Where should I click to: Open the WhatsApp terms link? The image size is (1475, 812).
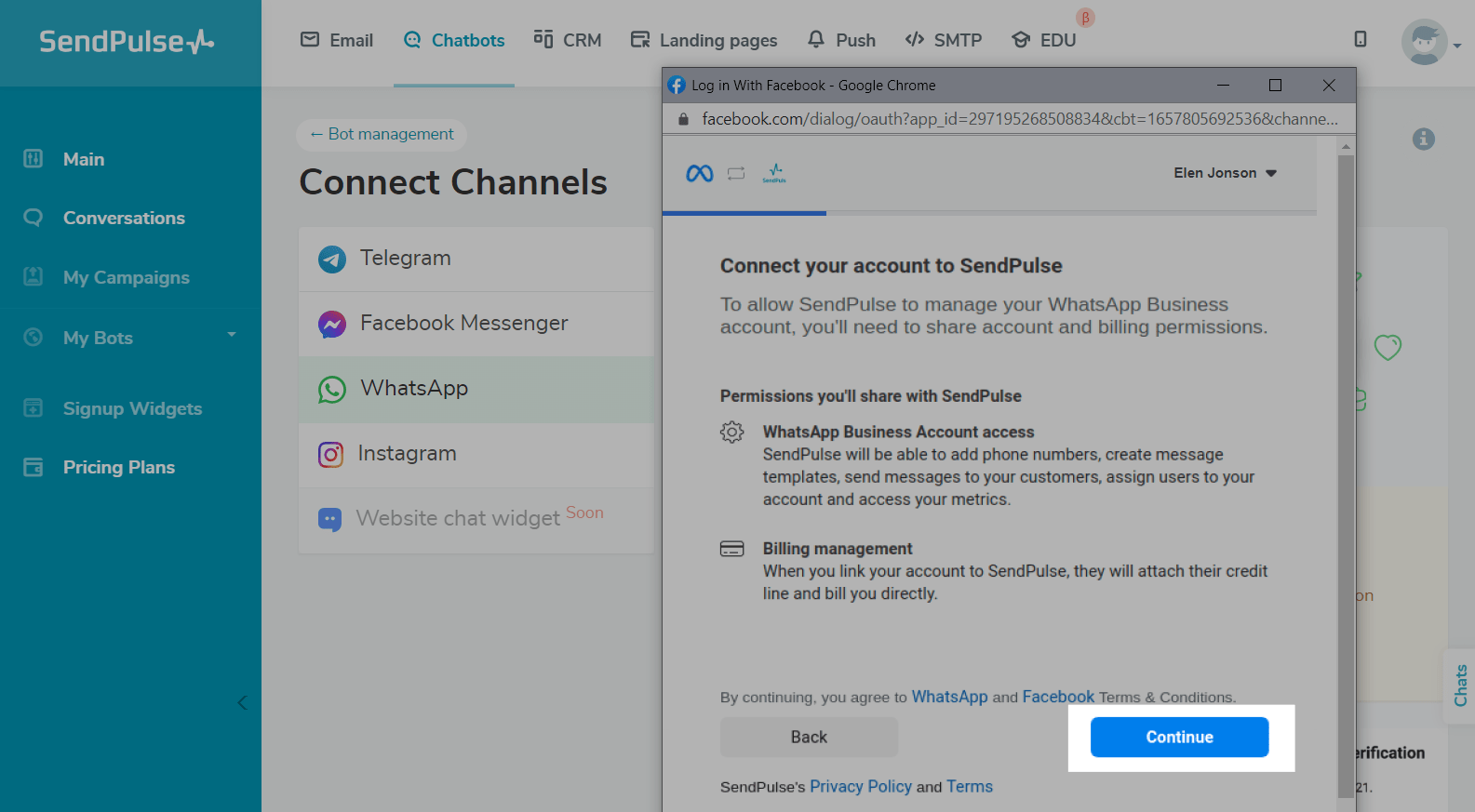(949, 697)
